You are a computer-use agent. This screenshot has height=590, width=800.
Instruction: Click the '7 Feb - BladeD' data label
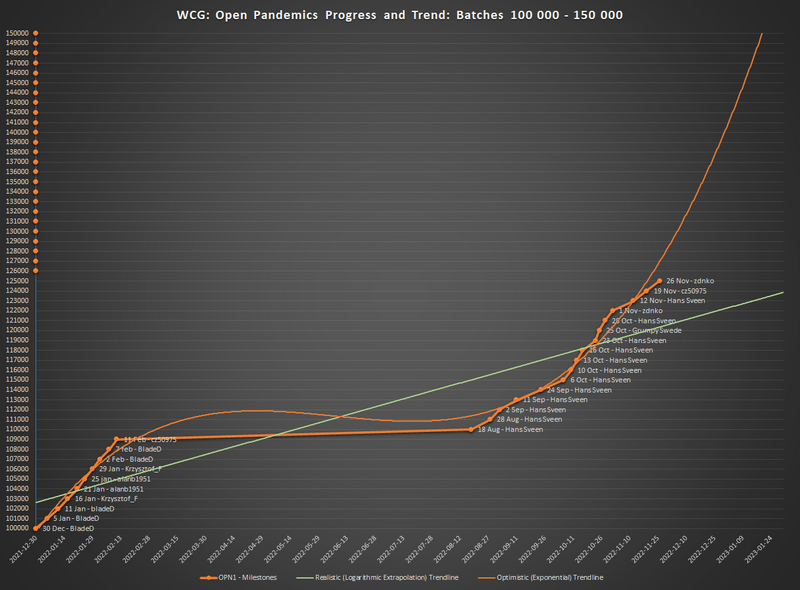pyautogui.click(x=138, y=449)
